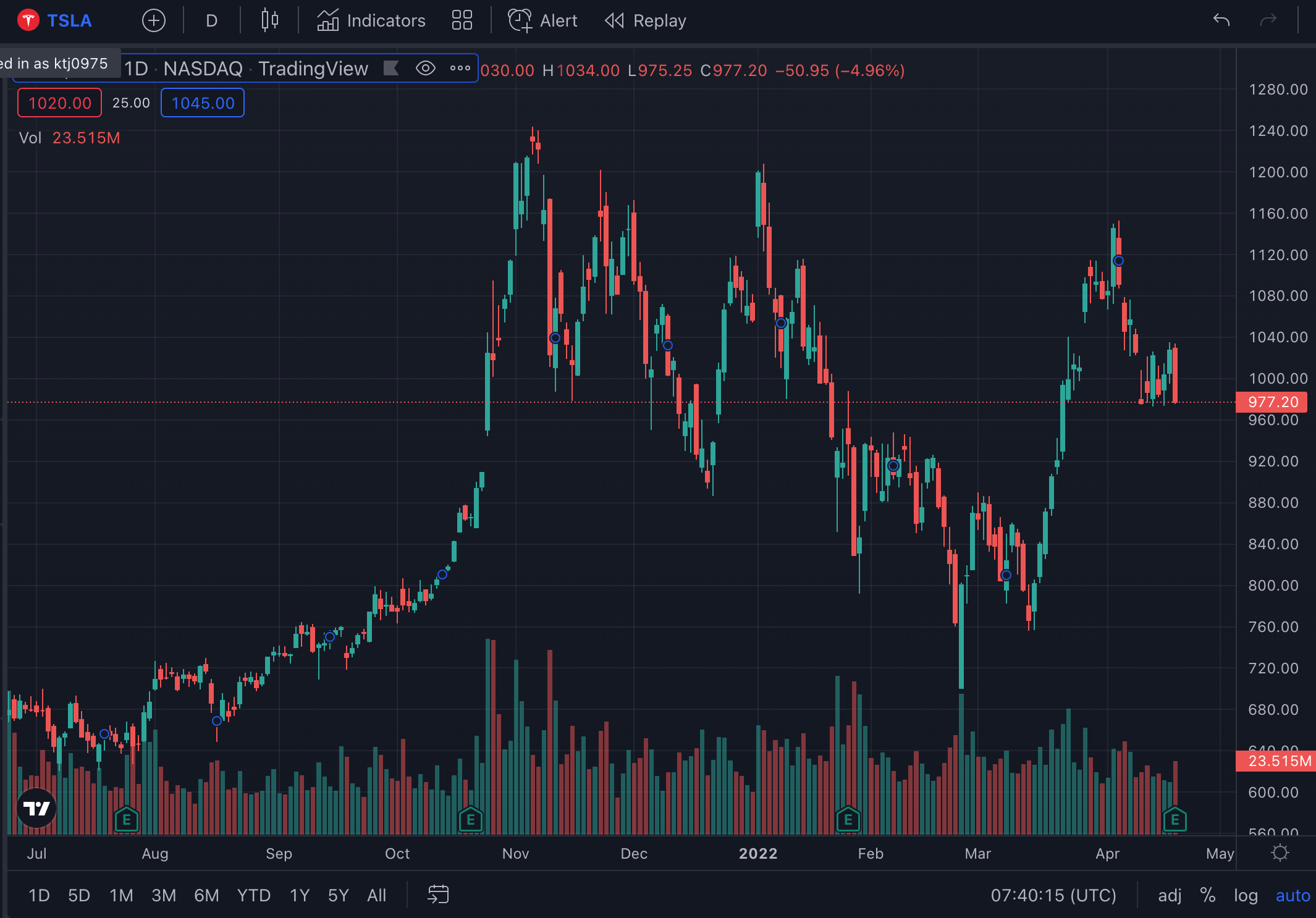Toggle percent scale mode
Screen dimensions: 1316x918
click(x=1208, y=895)
